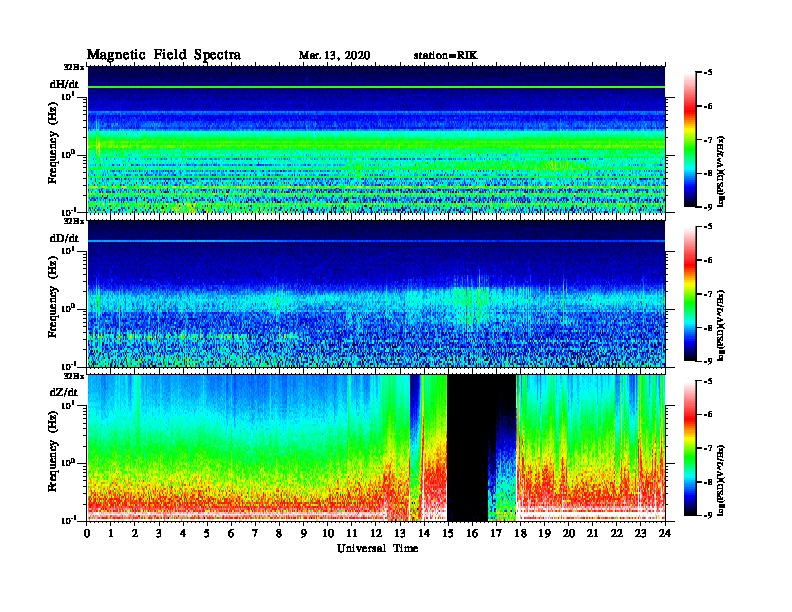Click hour tick label 1 on time axis
Screen dimensions: 792x612
point(111,534)
